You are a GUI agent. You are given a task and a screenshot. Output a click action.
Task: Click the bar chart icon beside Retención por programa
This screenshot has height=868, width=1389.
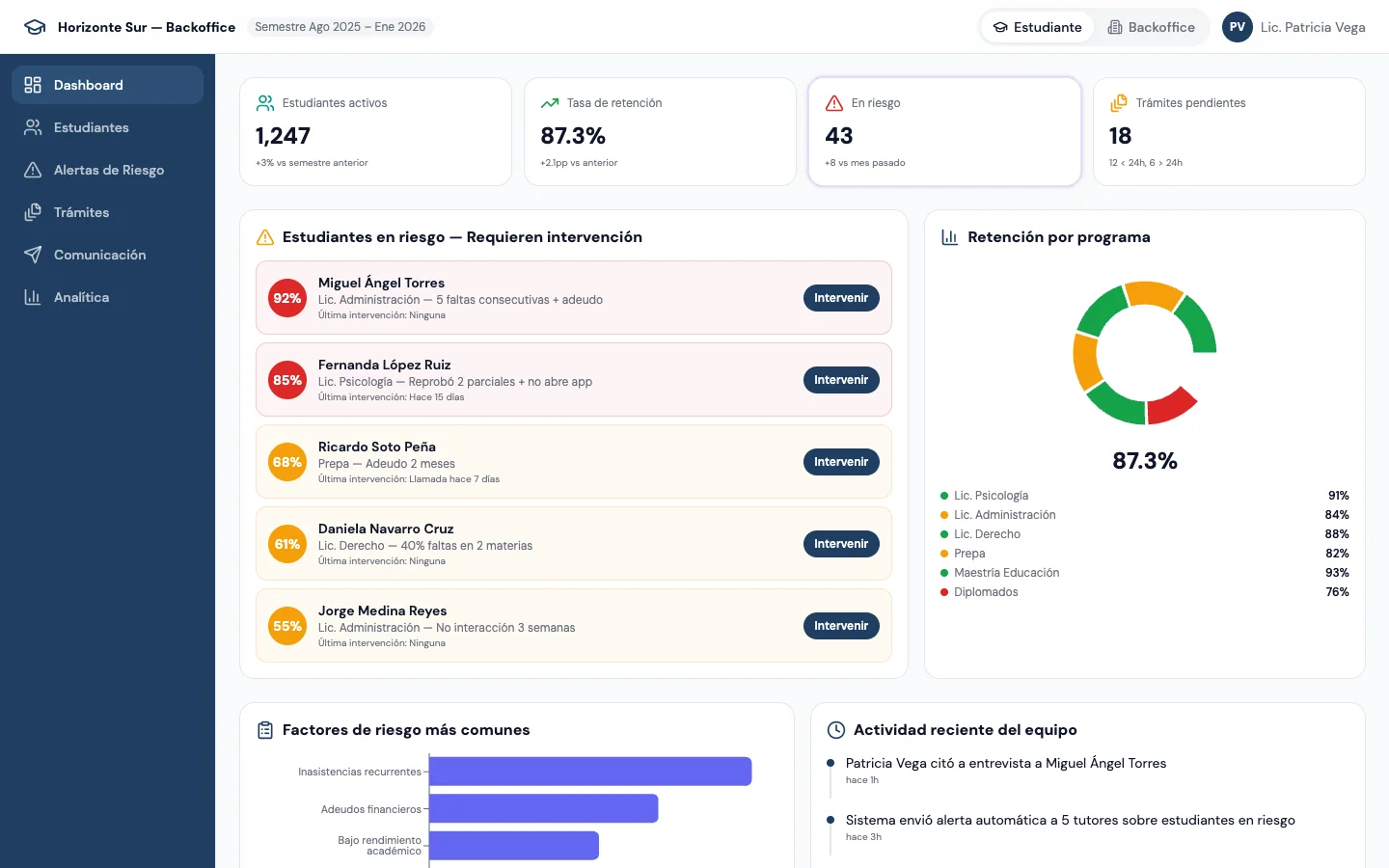(x=948, y=236)
